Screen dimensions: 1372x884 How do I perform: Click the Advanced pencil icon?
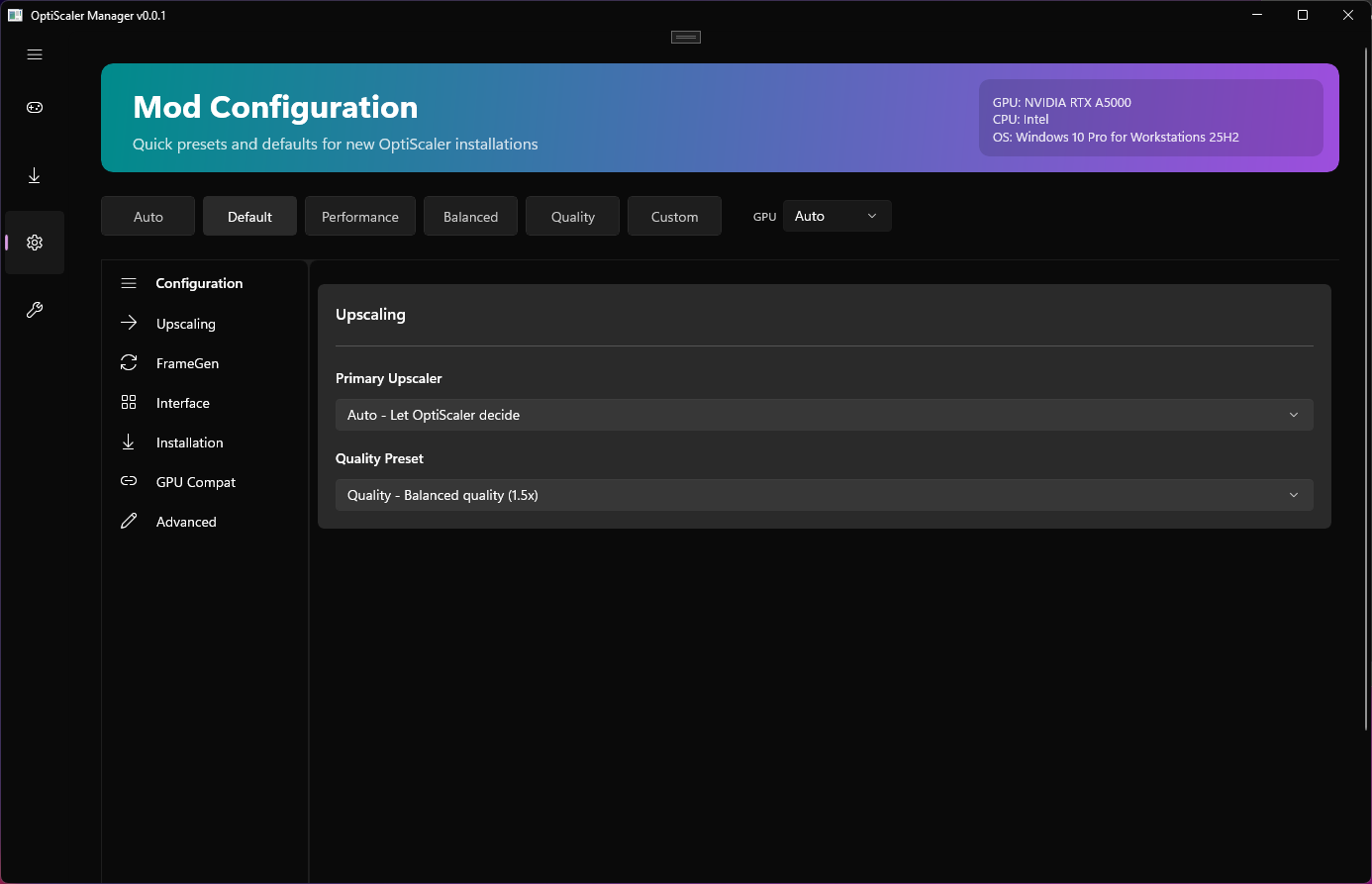(x=129, y=521)
